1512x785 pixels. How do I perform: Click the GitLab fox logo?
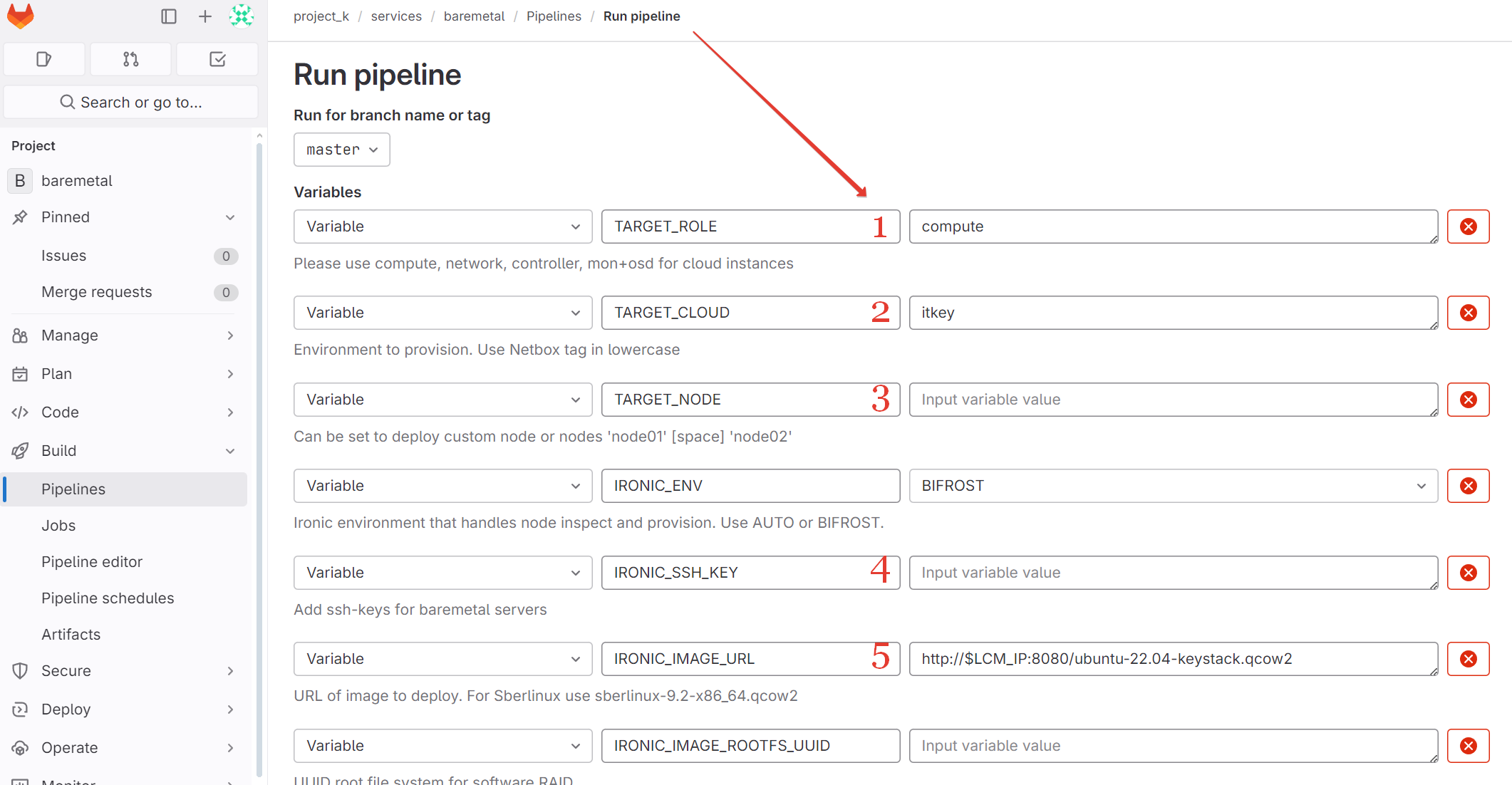pos(20,16)
